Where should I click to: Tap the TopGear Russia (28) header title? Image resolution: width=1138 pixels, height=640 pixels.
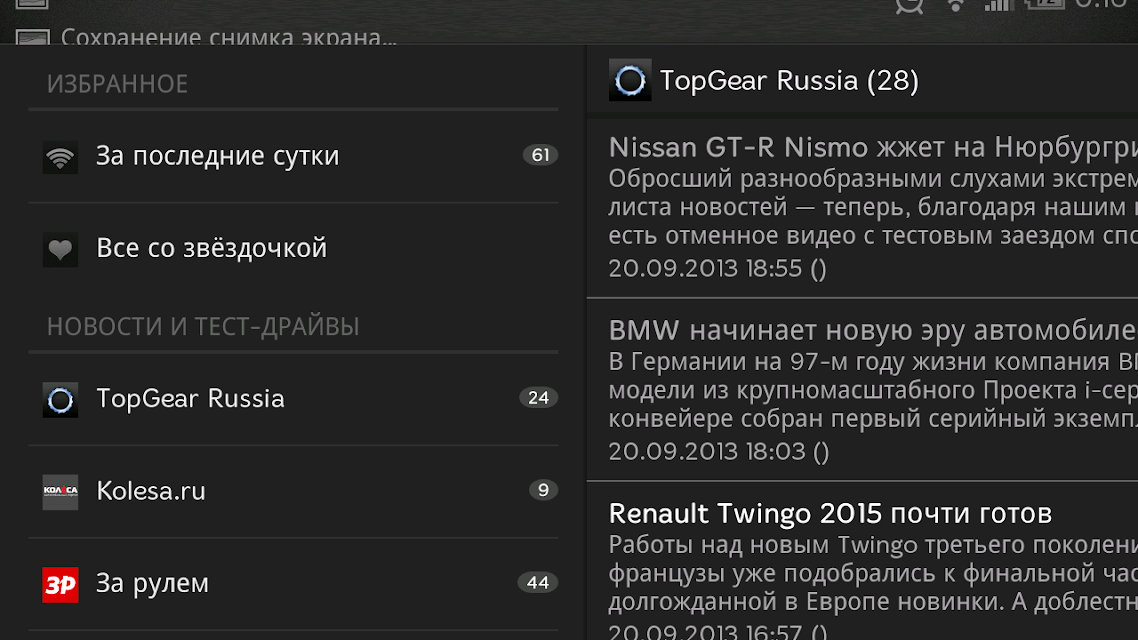(789, 81)
